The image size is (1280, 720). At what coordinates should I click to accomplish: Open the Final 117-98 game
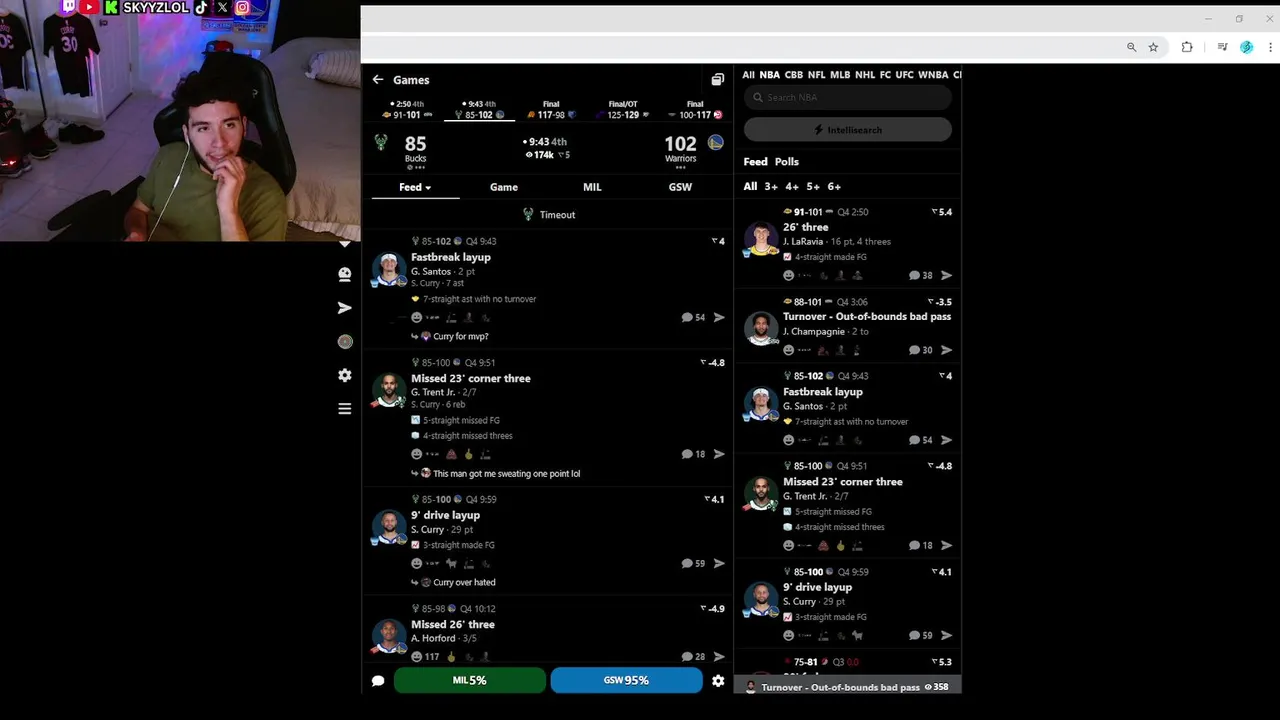[551, 110]
